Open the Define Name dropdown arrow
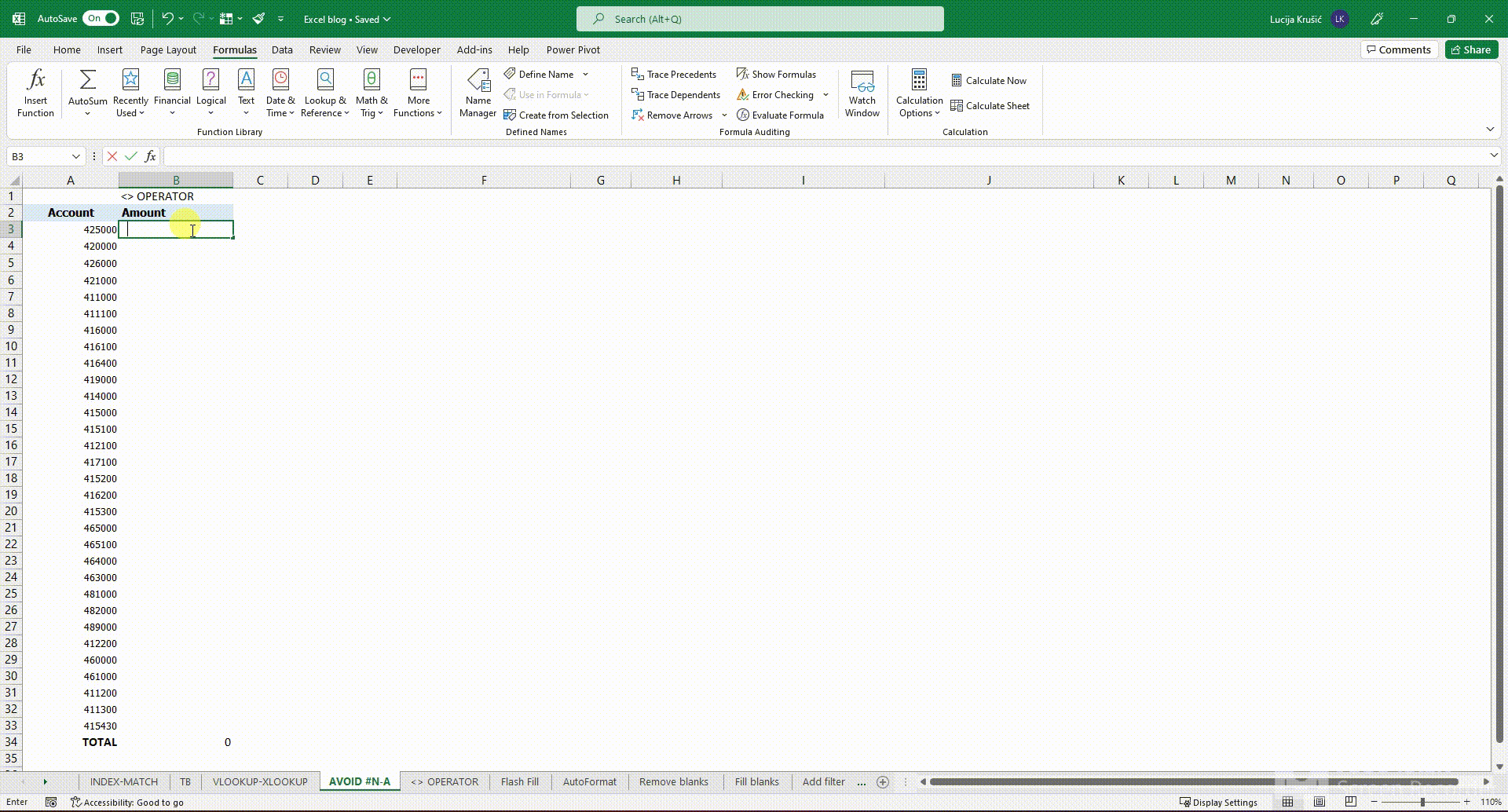The image size is (1508, 812). pyautogui.click(x=585, y=74)
